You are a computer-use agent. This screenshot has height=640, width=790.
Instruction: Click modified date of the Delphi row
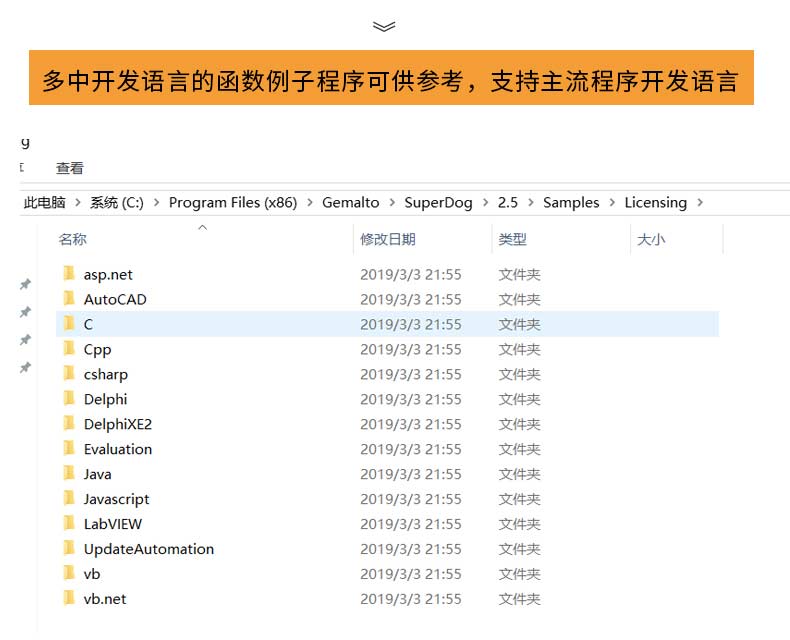411,399
